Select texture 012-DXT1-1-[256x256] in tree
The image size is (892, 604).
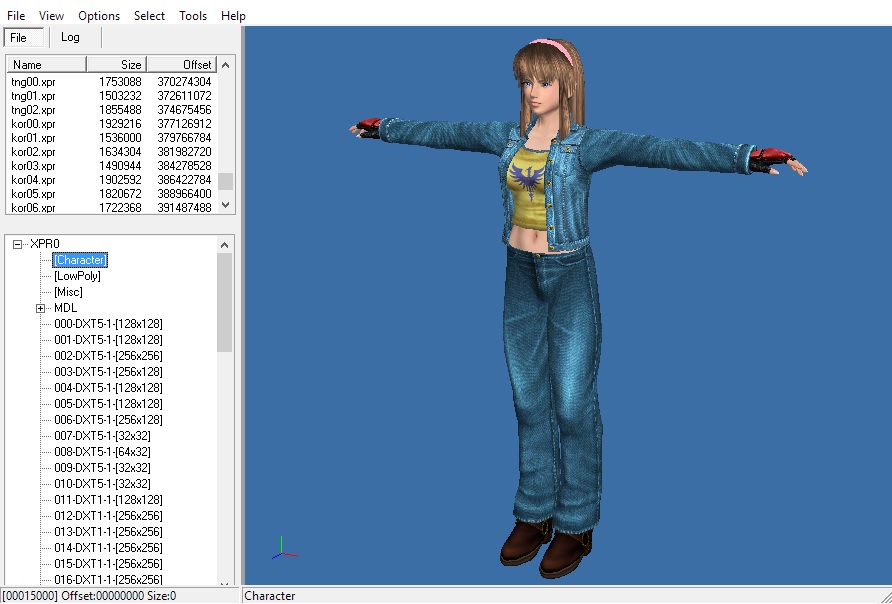108,516
